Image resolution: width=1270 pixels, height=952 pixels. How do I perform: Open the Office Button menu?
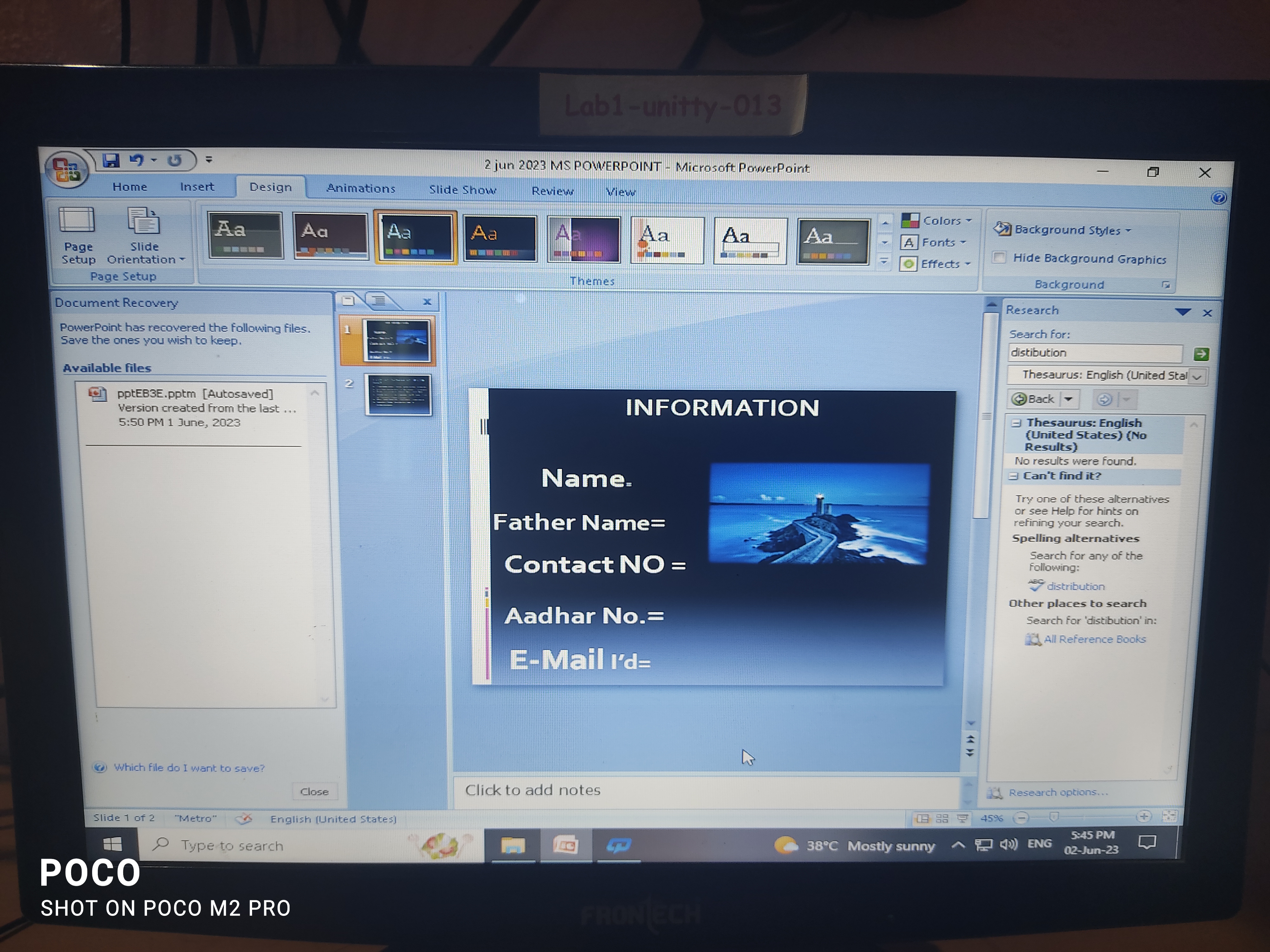point(66,169)
